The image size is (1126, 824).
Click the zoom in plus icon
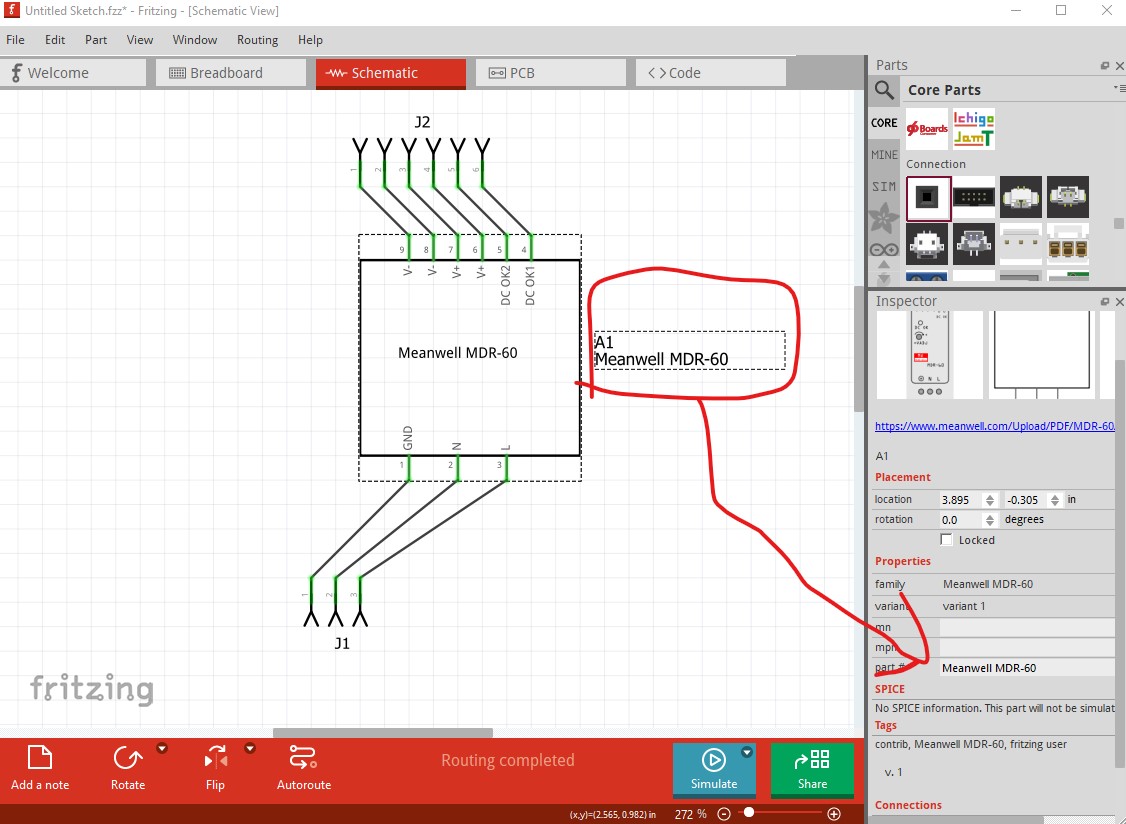(834, 814)
